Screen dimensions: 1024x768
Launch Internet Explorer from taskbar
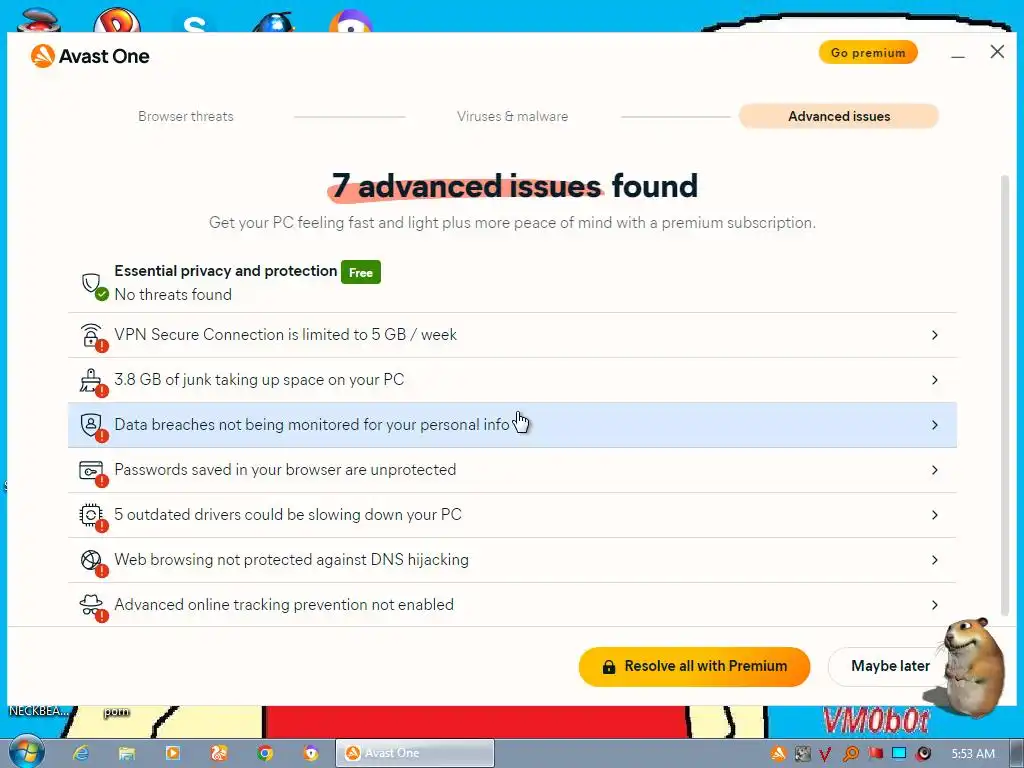tap(81, 753)
